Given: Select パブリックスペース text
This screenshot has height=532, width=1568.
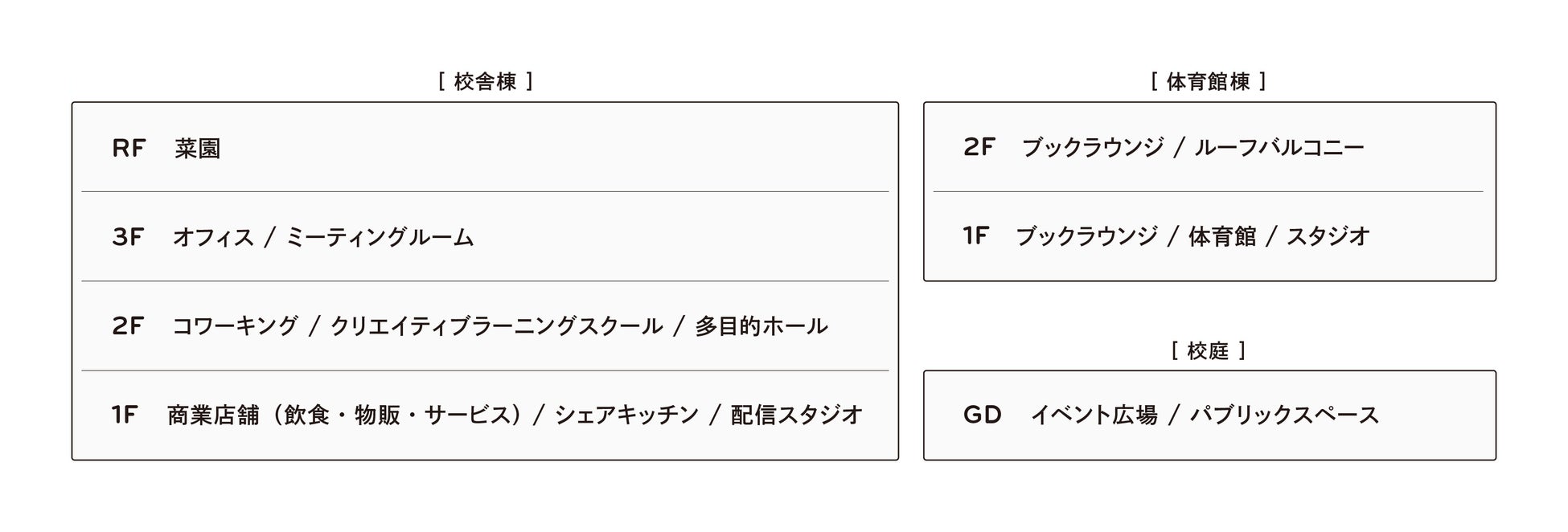Looking at the screenshot, I should [x=1284, y=415].
